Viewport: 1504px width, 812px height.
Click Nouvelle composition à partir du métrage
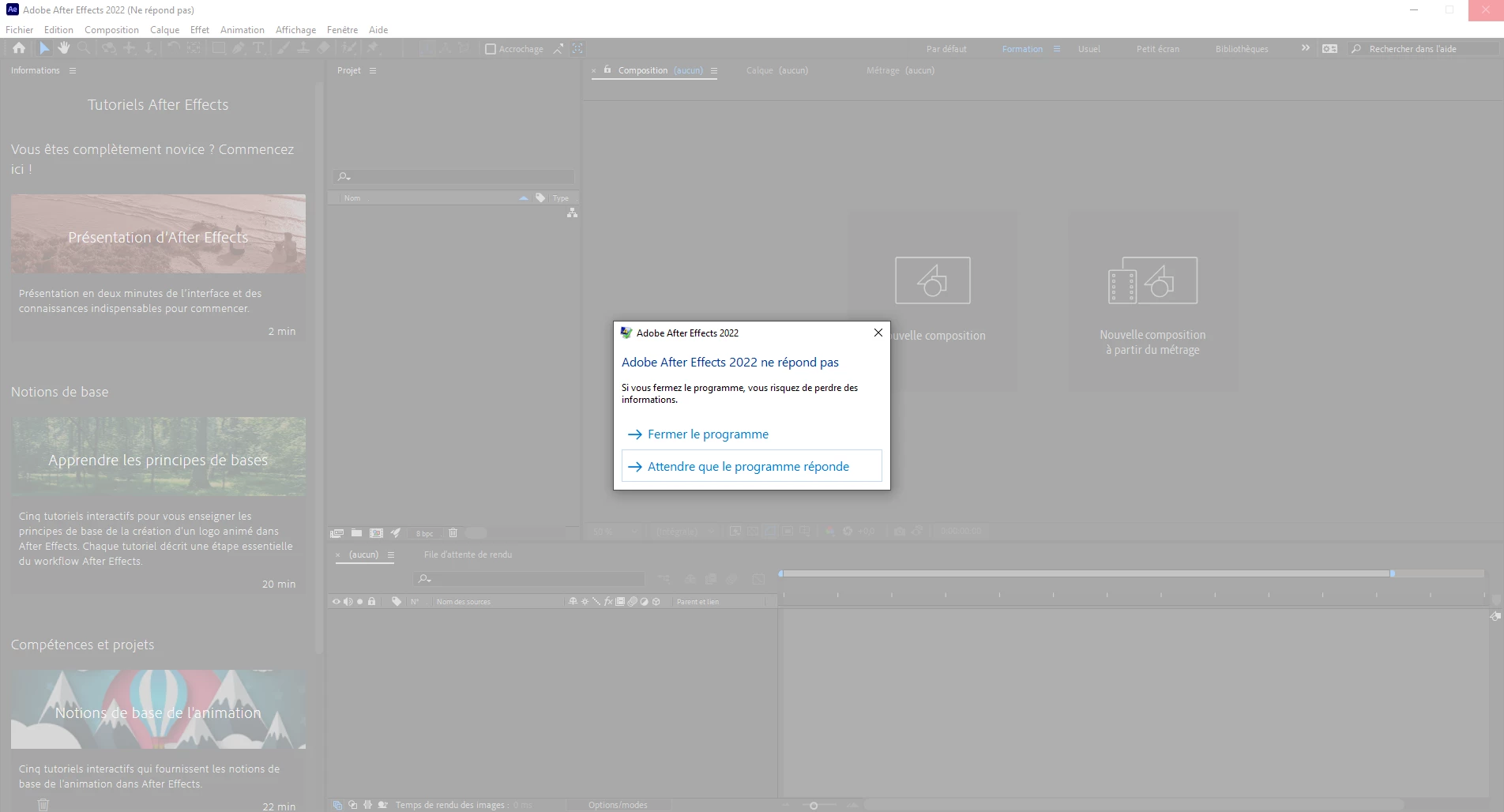coord(1152,300)
